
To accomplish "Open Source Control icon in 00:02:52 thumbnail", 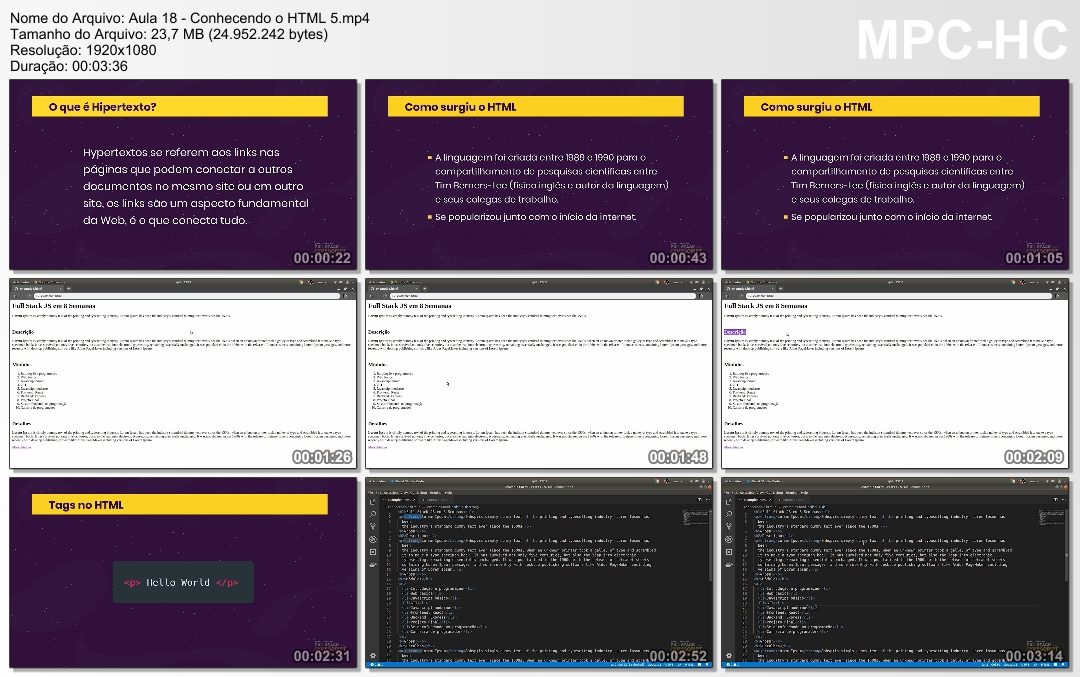I will tap(373, 526).
